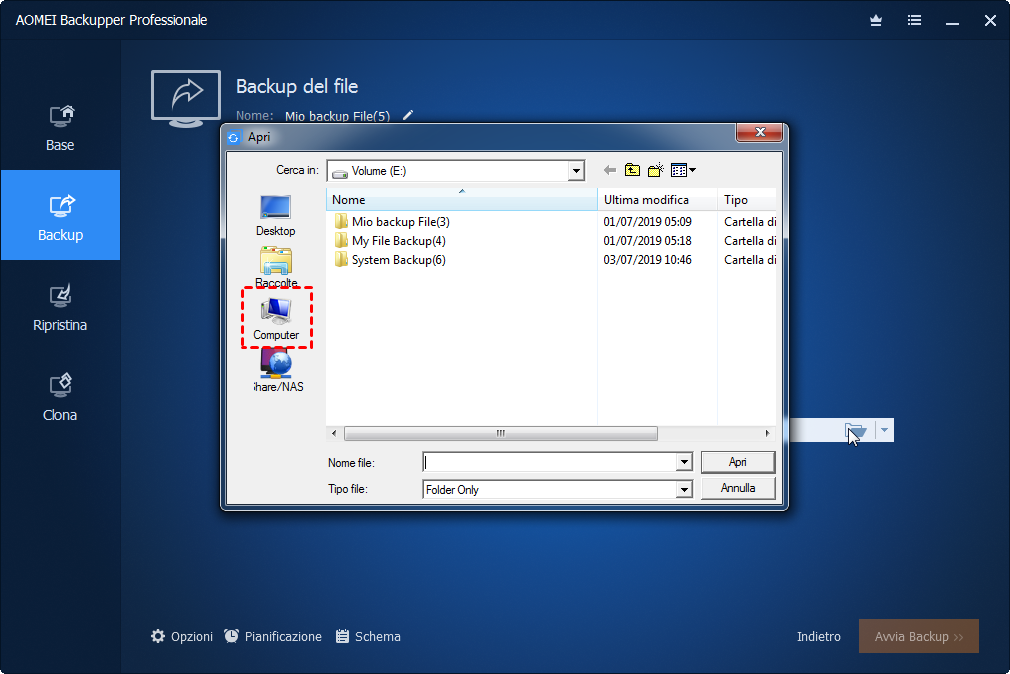Open the main menu list icon
1010x674 pixels.
click(x=914, y=21)
